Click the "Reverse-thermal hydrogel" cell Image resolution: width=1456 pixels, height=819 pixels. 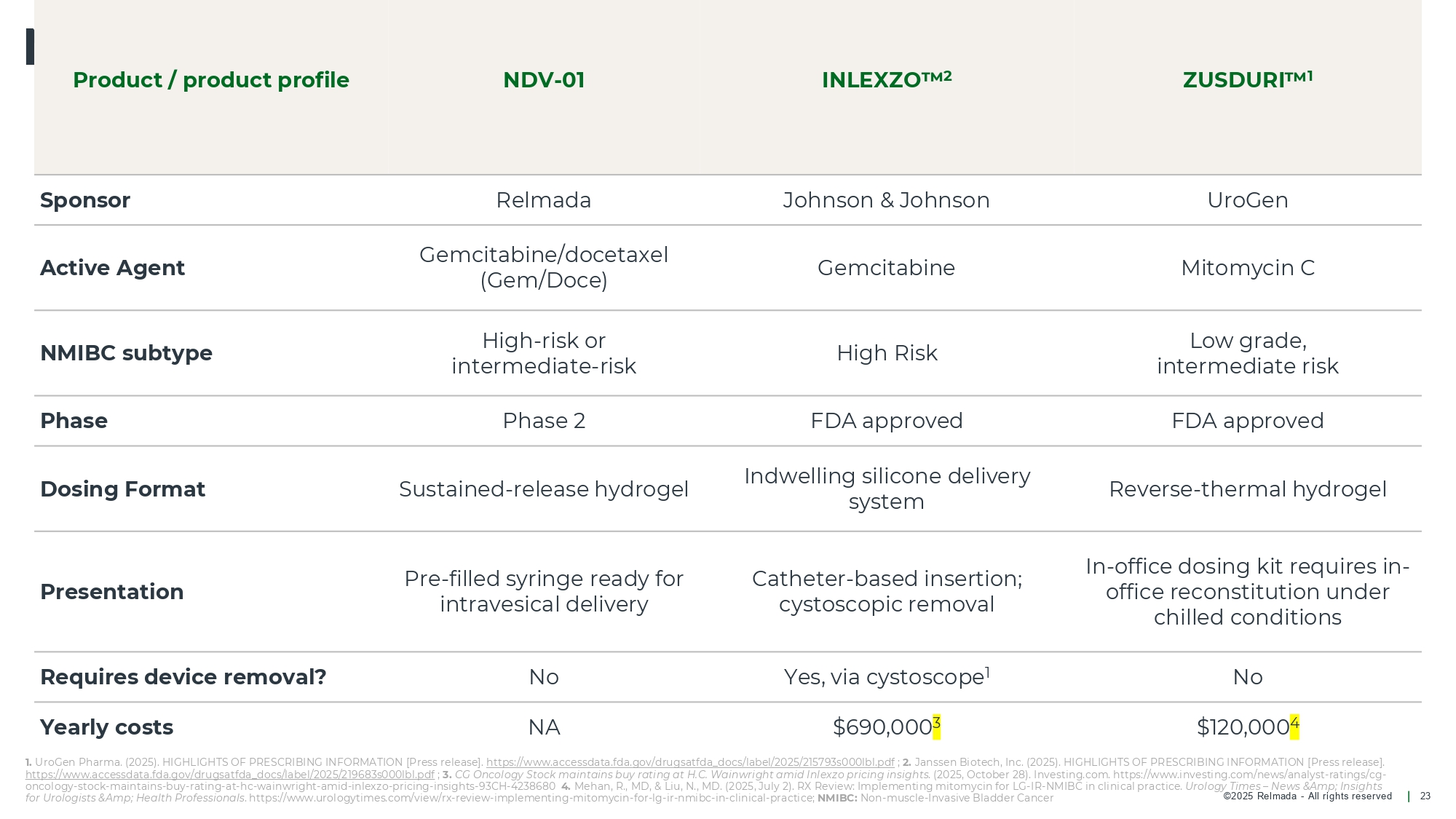tap(1247, 489)
